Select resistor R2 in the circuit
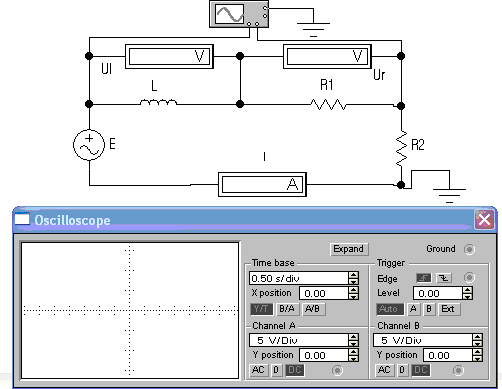 click(x=401, y=149)
